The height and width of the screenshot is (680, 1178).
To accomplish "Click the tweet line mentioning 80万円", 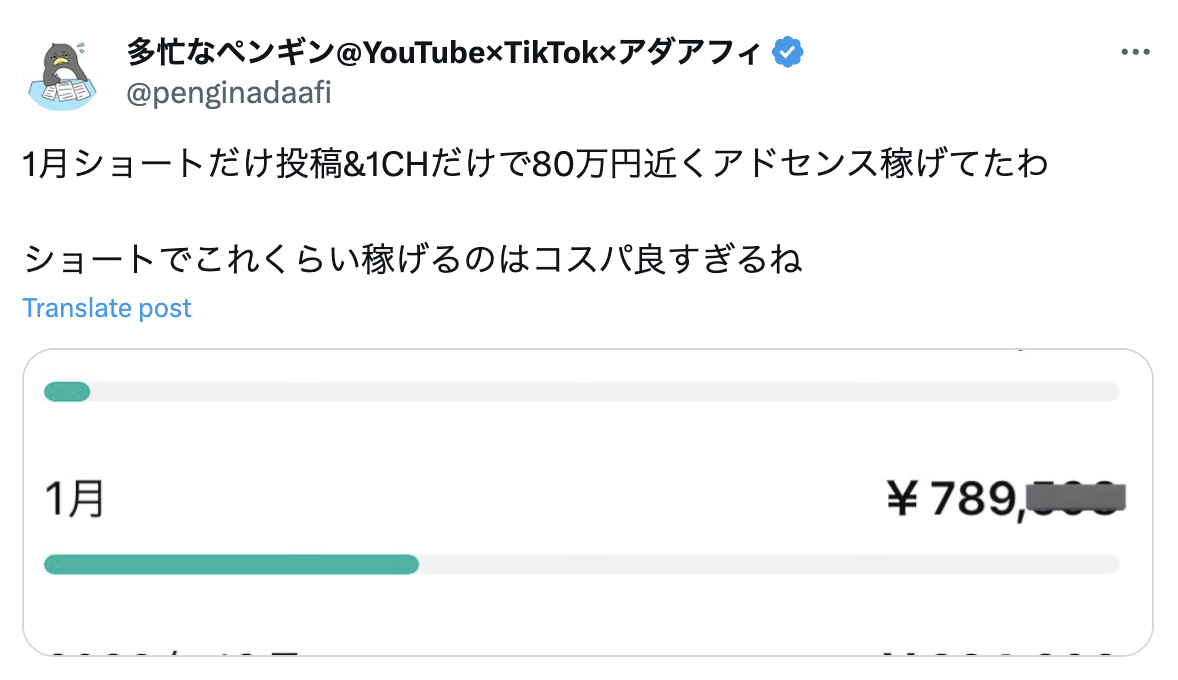I will point(535,165).
